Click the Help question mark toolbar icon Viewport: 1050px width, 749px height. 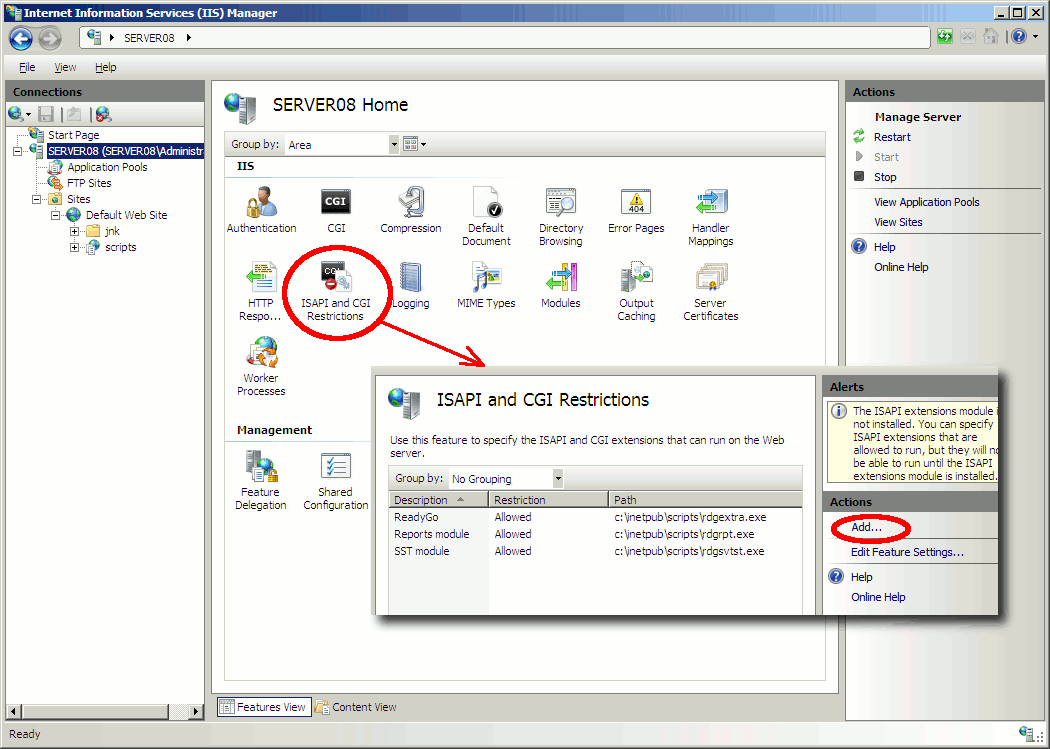[1019, 37]
